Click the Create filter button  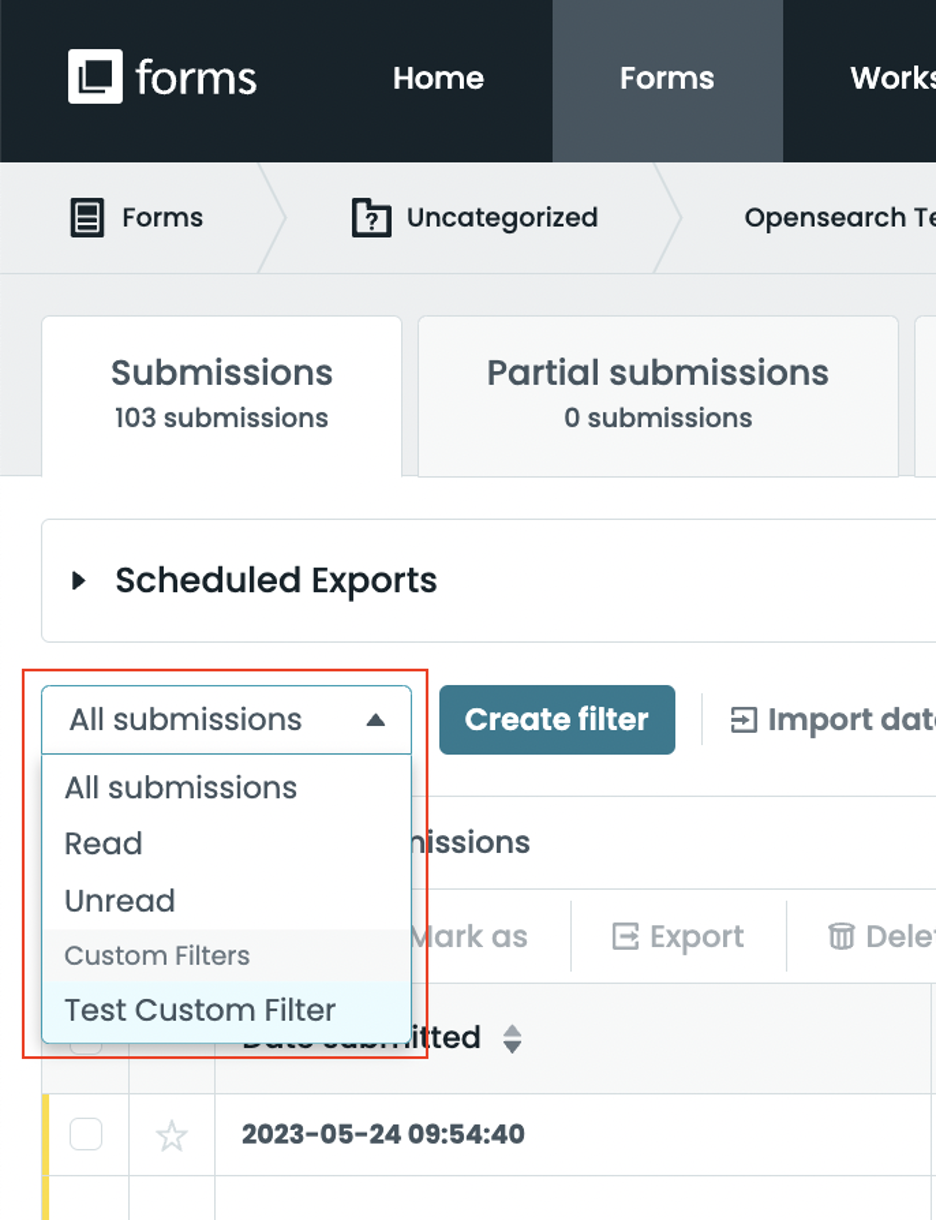point(557,719)
